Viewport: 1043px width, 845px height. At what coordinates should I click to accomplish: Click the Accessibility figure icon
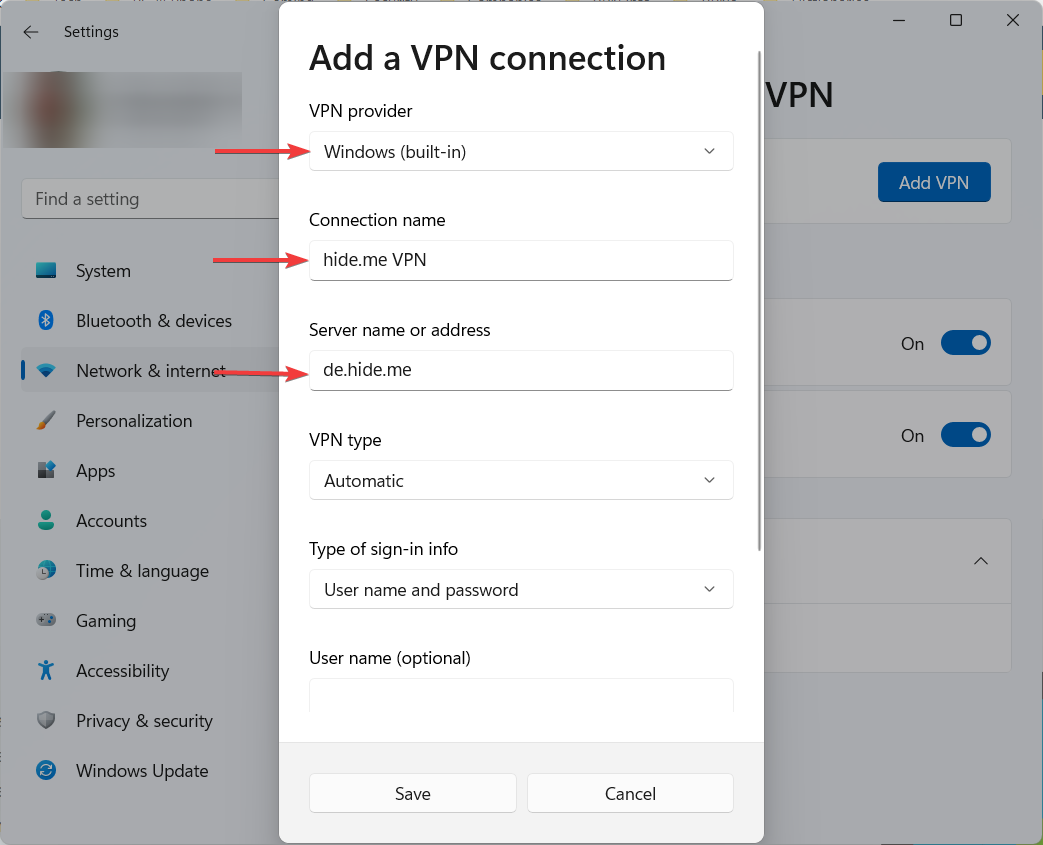[46, 671]
